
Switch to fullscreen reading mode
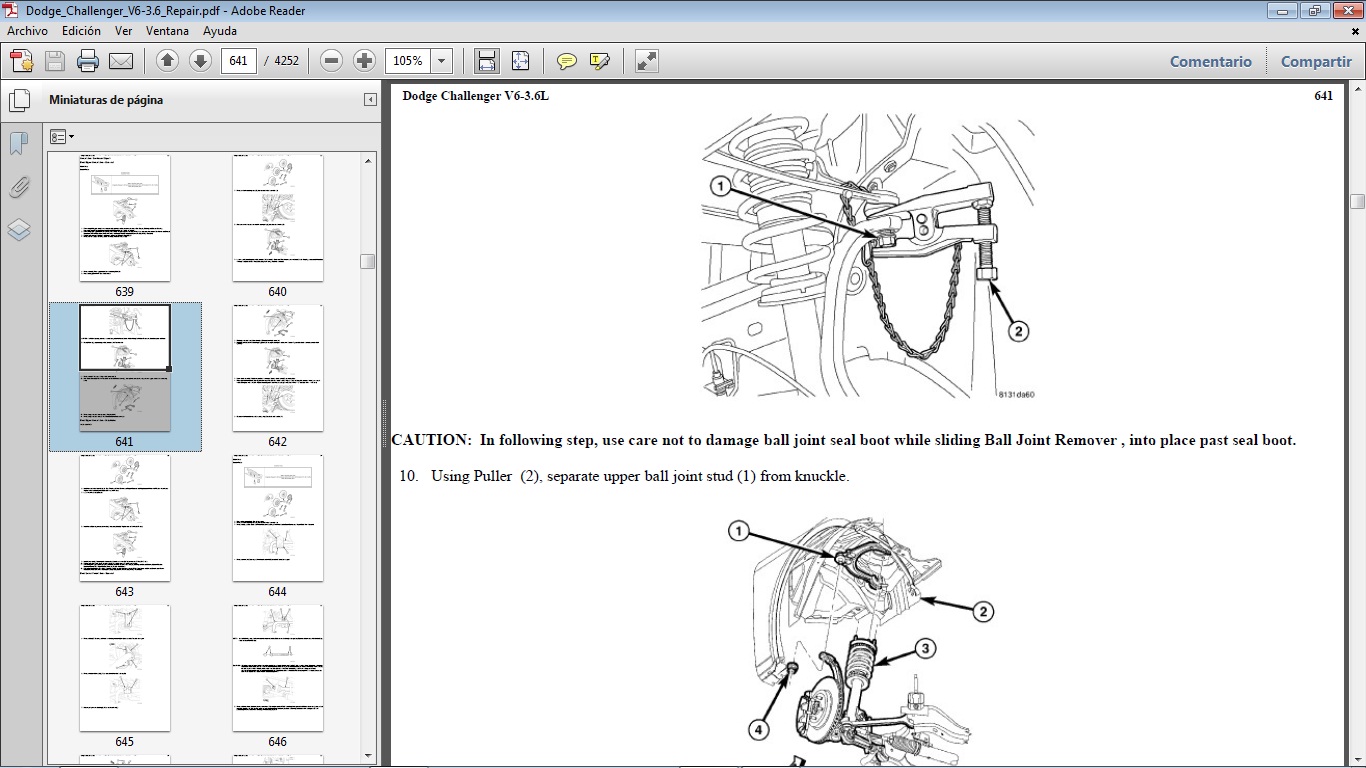pyautogui.click(x=645, y=61)
